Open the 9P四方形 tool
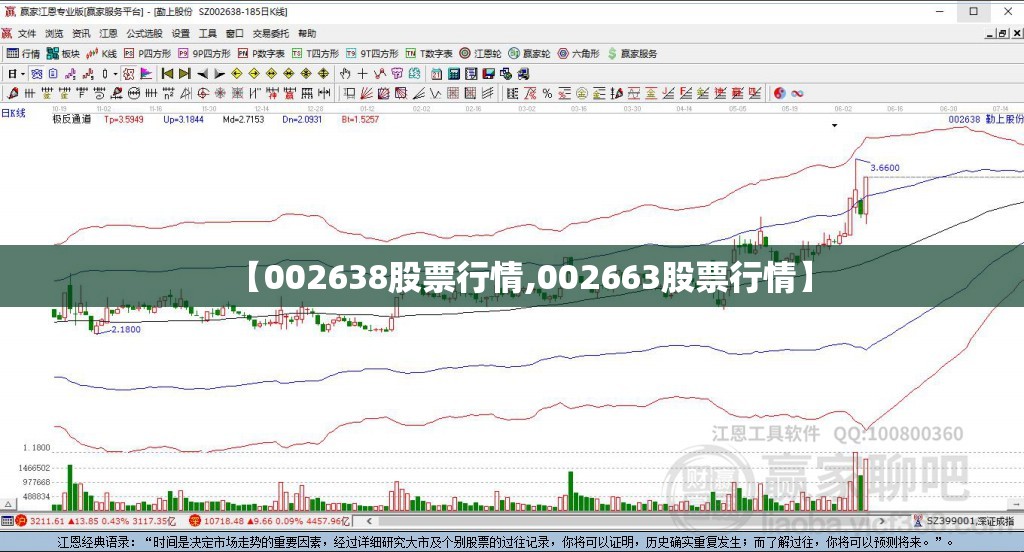1024x552 pixels. click(x=204, y=54)
